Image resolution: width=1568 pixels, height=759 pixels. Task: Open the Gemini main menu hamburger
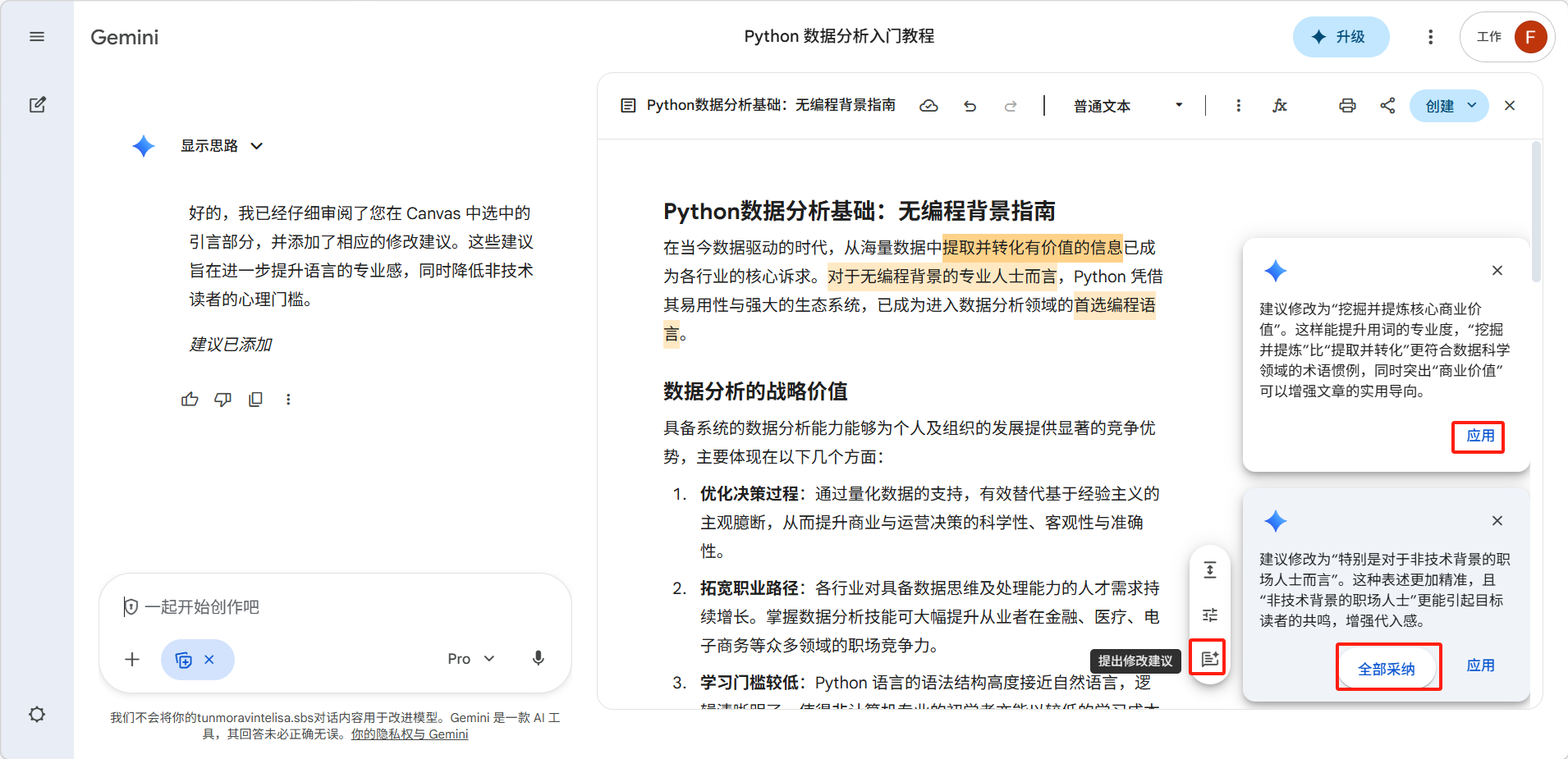point(37,37)
